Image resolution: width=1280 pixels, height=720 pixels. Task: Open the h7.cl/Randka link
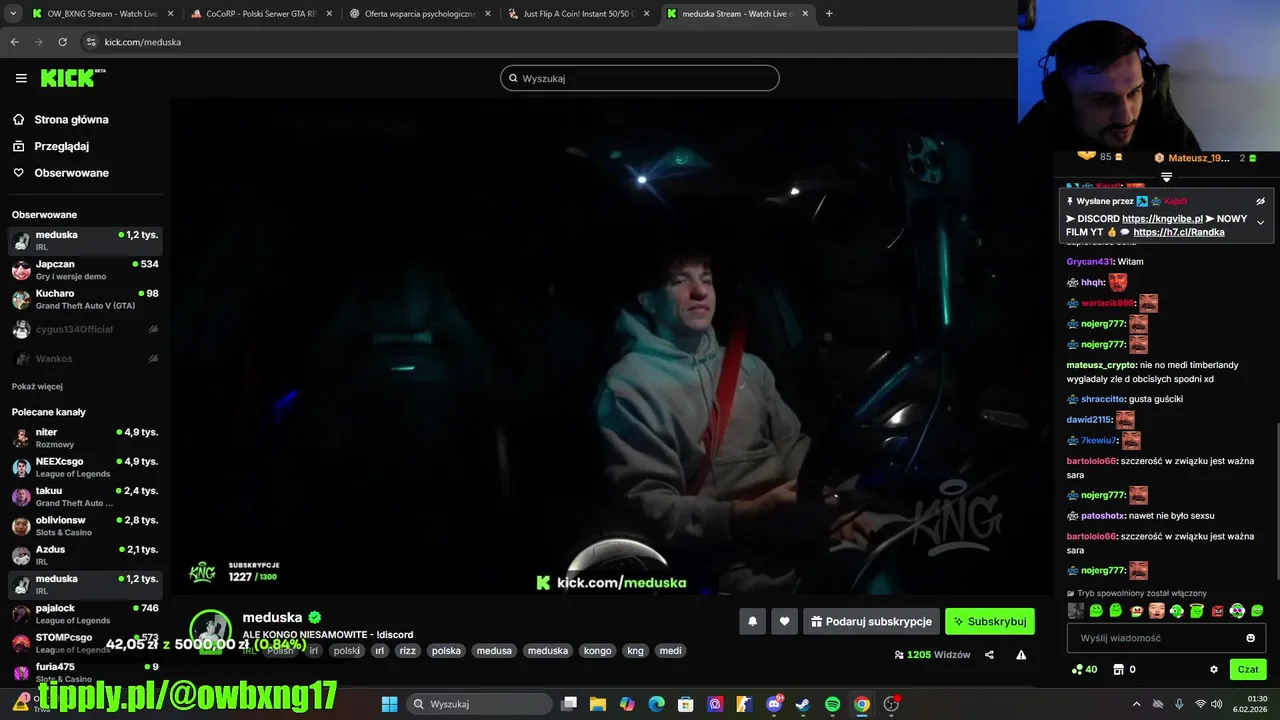(x=1178, y=232)
